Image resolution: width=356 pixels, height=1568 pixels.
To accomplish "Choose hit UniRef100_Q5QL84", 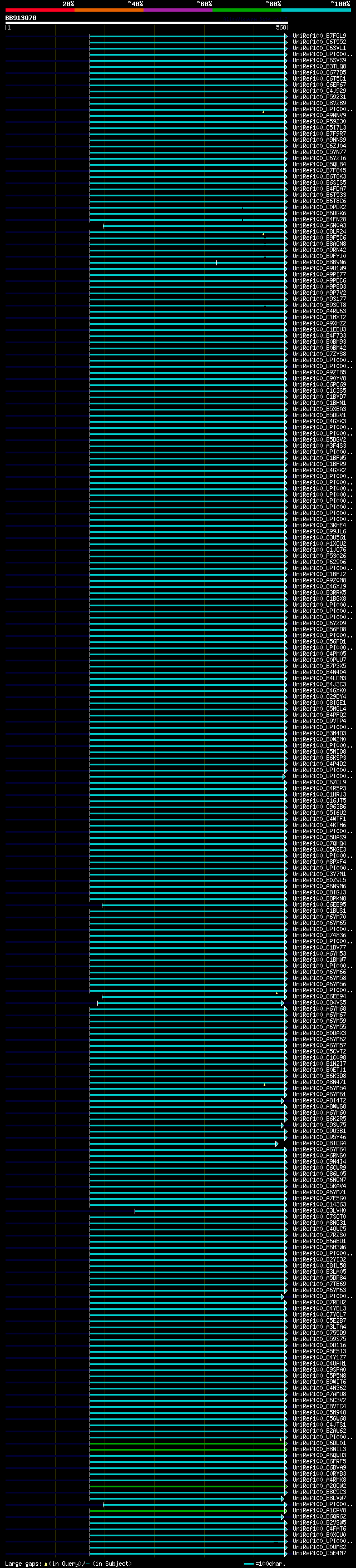I will click(x=319, y=164).
